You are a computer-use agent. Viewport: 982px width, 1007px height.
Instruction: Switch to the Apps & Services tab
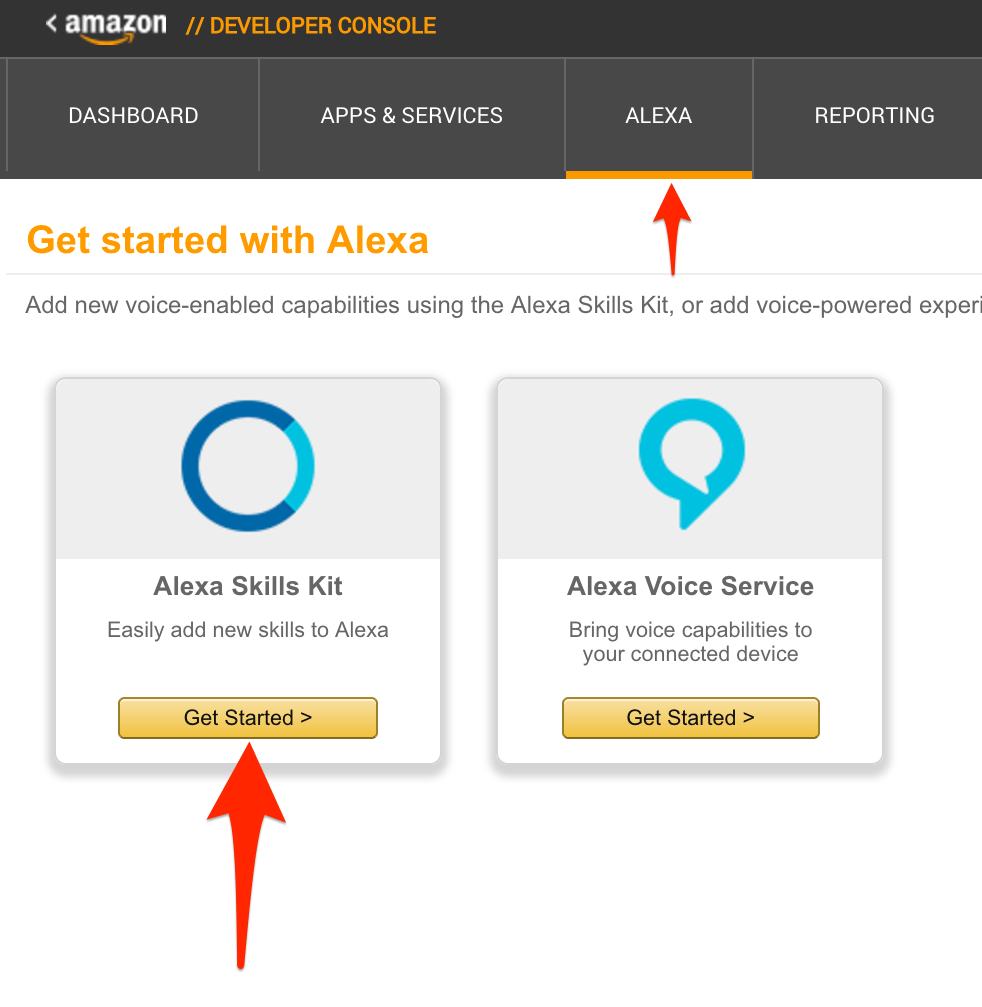coord(411,116)
